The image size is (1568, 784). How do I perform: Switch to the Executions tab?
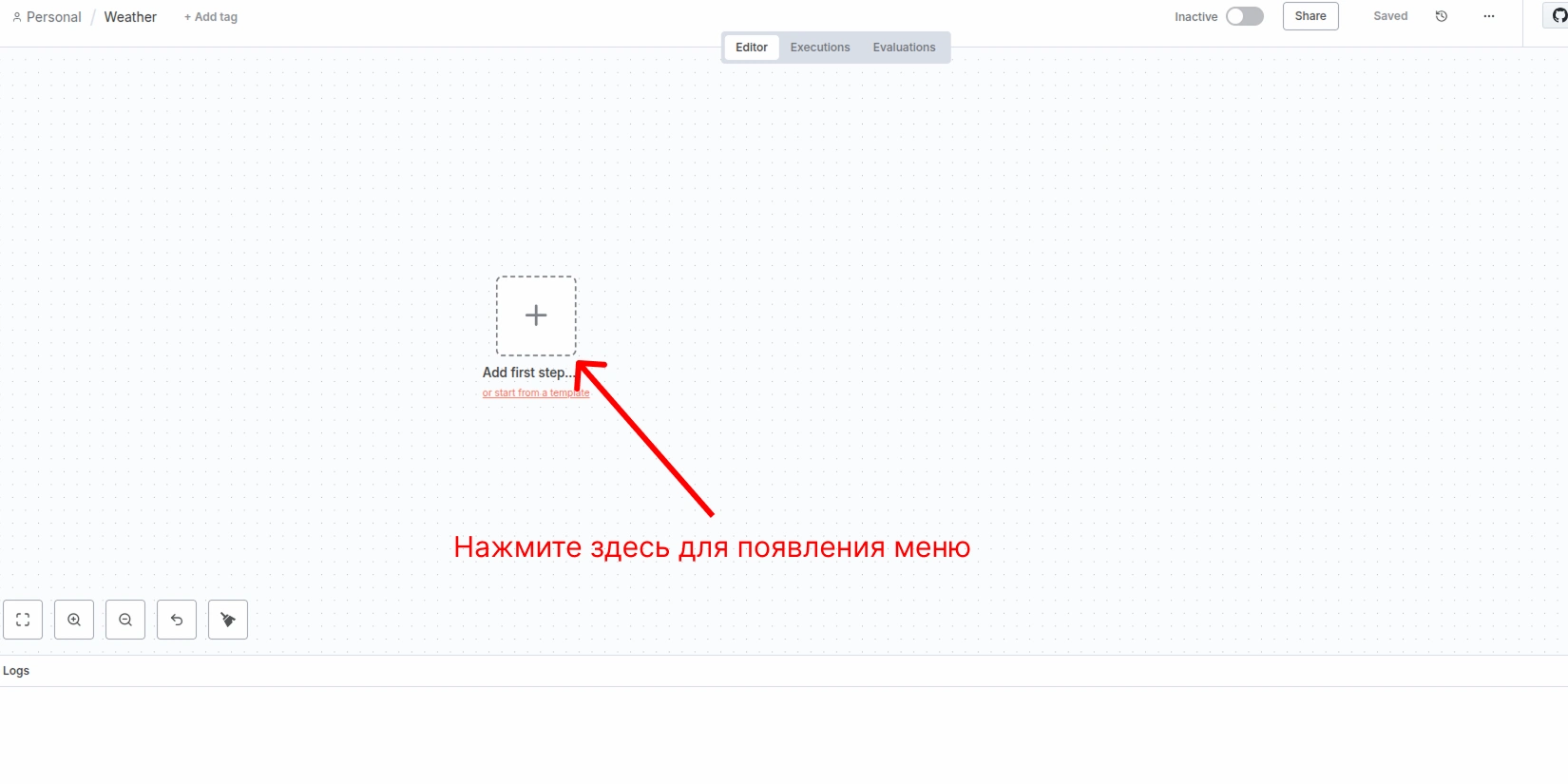[x=820, y=48]
